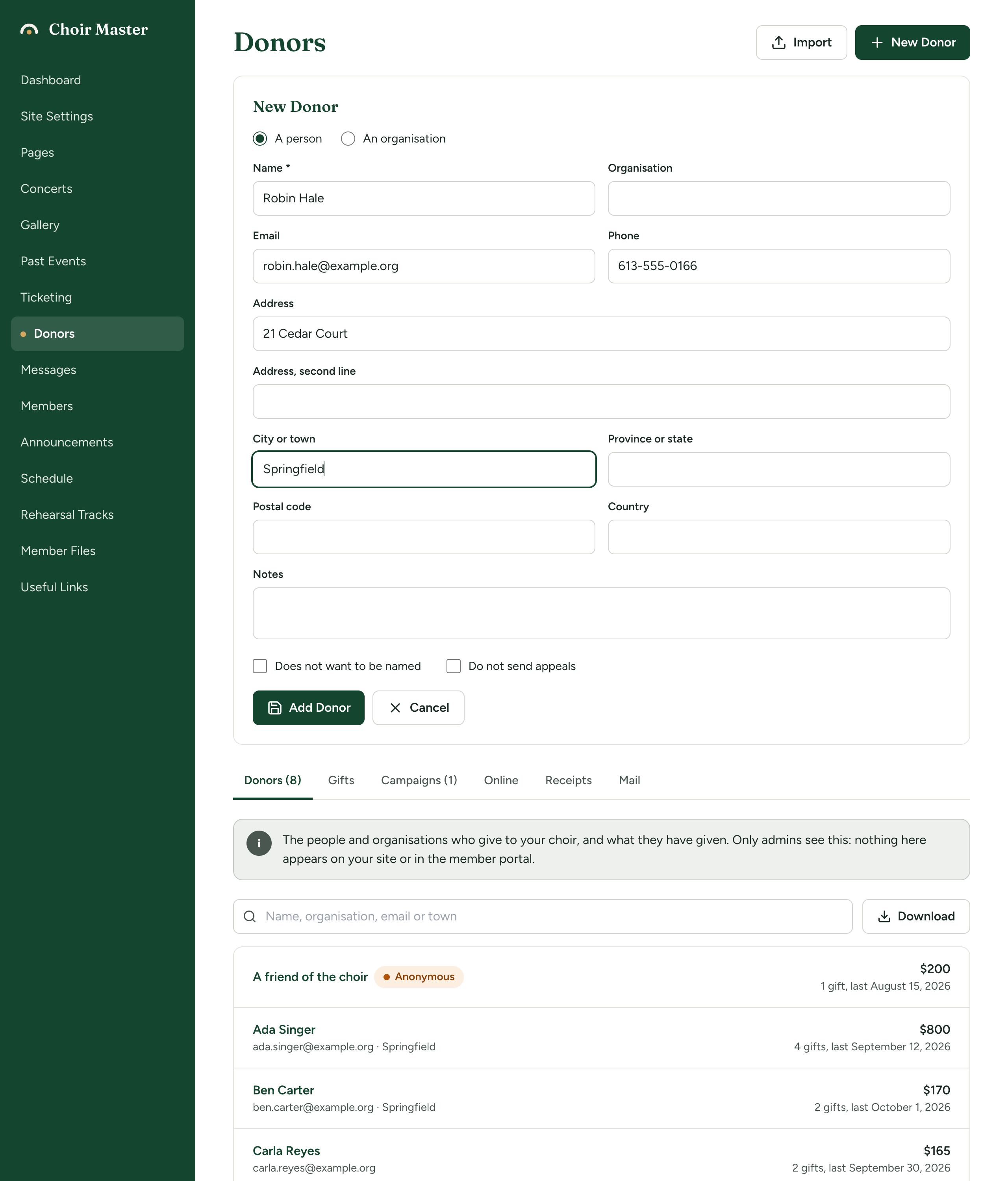
Task: Click the Organisation input field
Action: click(779, 198)
